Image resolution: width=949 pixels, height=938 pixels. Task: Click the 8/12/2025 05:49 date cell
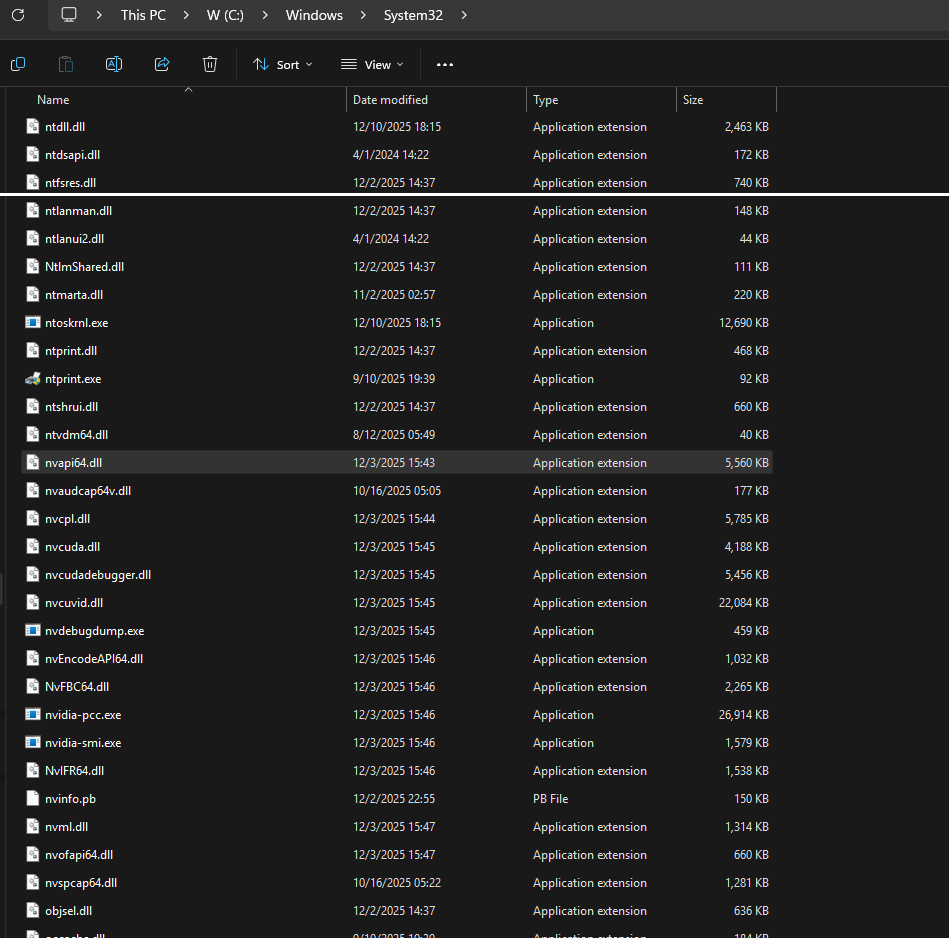(394, 435)
